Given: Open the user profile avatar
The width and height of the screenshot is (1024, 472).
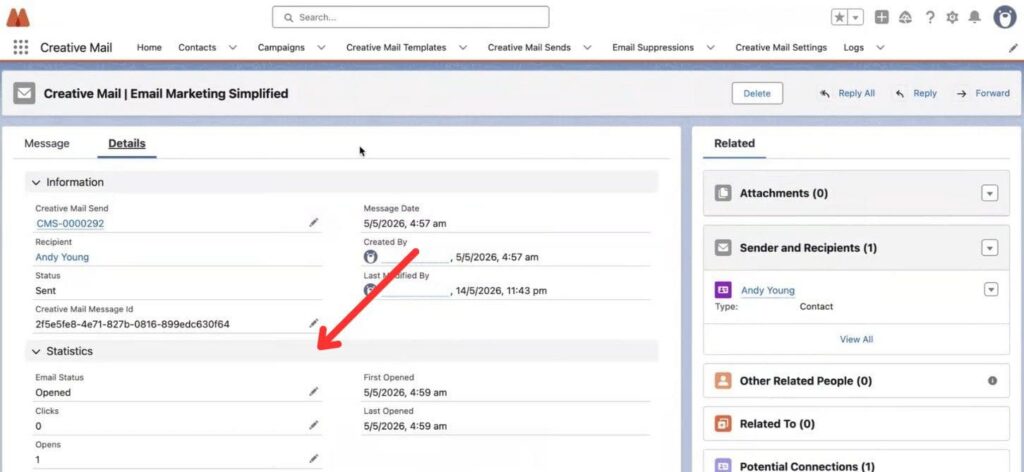Looking at the screenshot, I should click(1004, 18).
